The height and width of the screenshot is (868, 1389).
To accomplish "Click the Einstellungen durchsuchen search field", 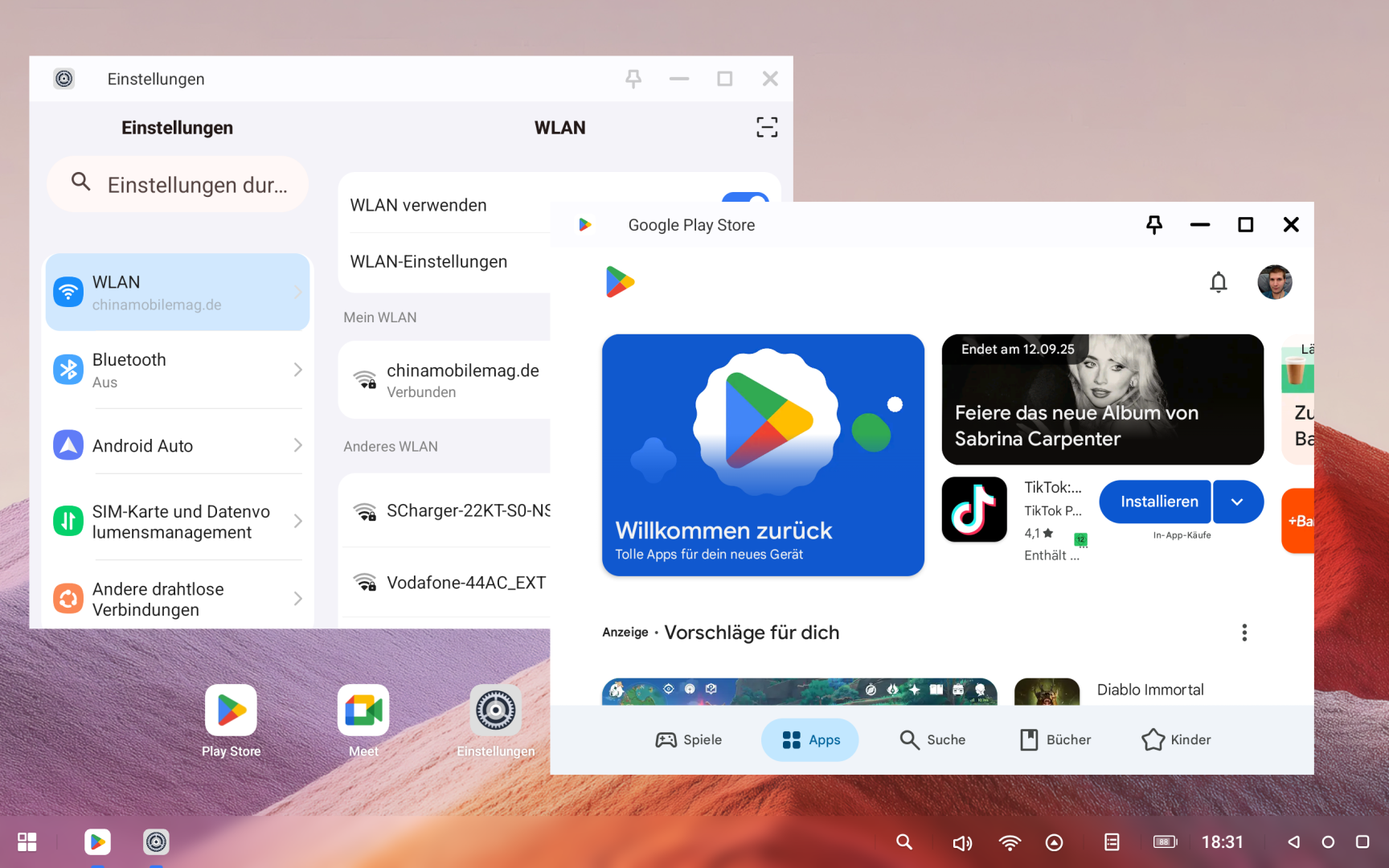I will coord(178,184).
